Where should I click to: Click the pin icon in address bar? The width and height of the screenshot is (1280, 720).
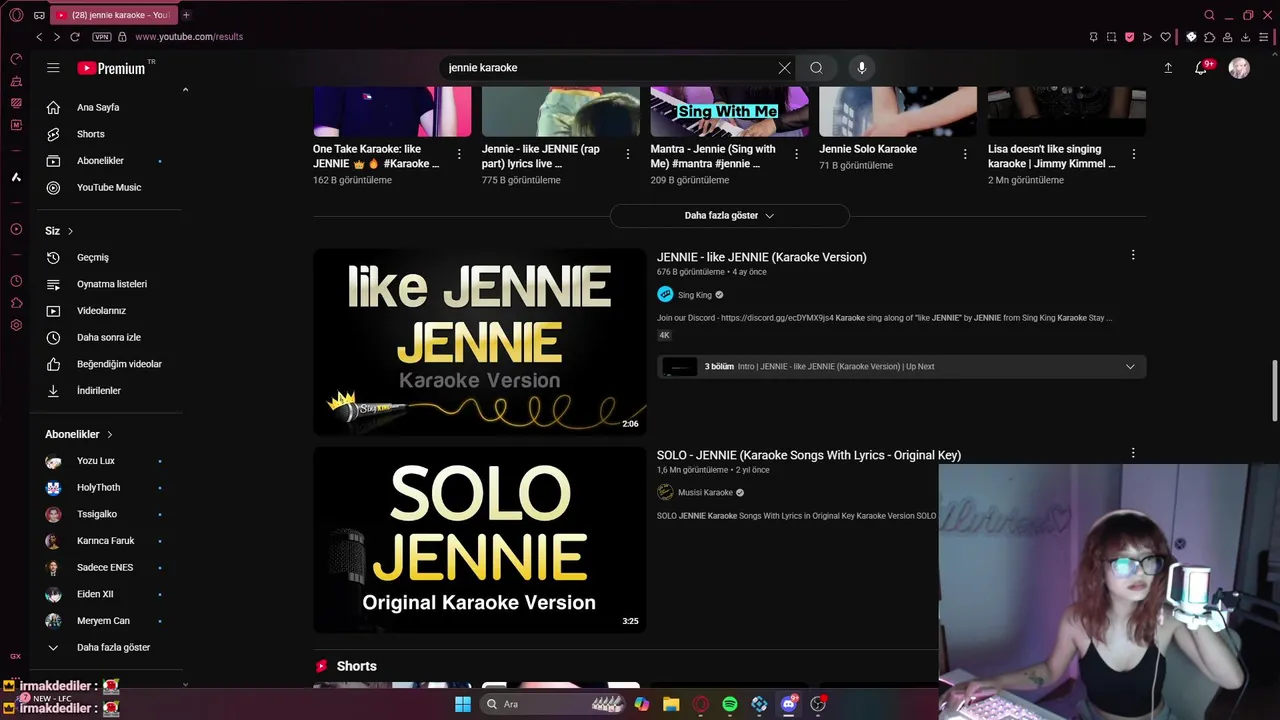(x=1093, y=37)
